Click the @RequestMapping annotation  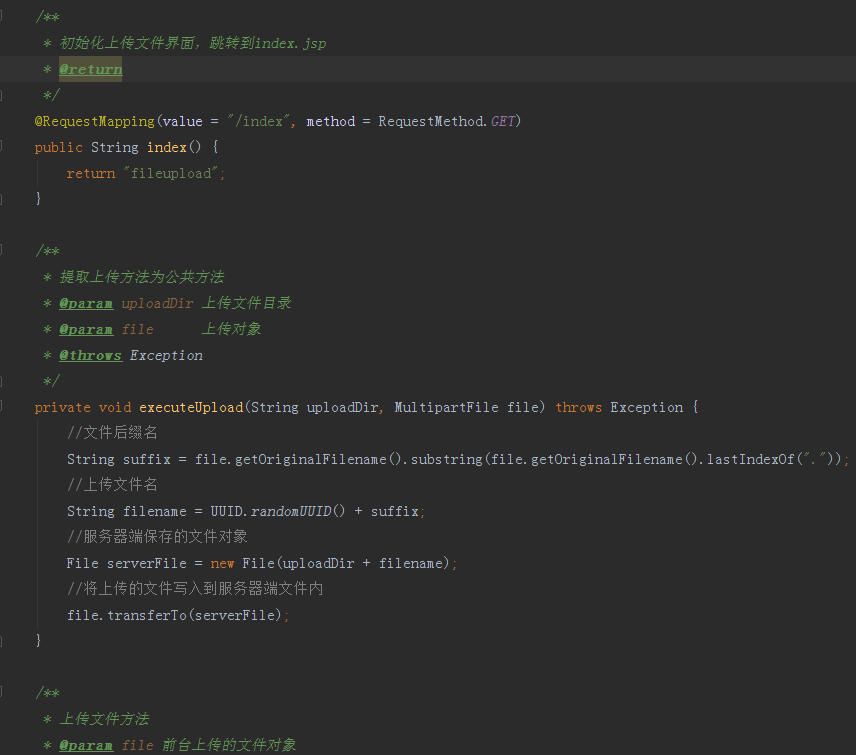coord(94,121)
